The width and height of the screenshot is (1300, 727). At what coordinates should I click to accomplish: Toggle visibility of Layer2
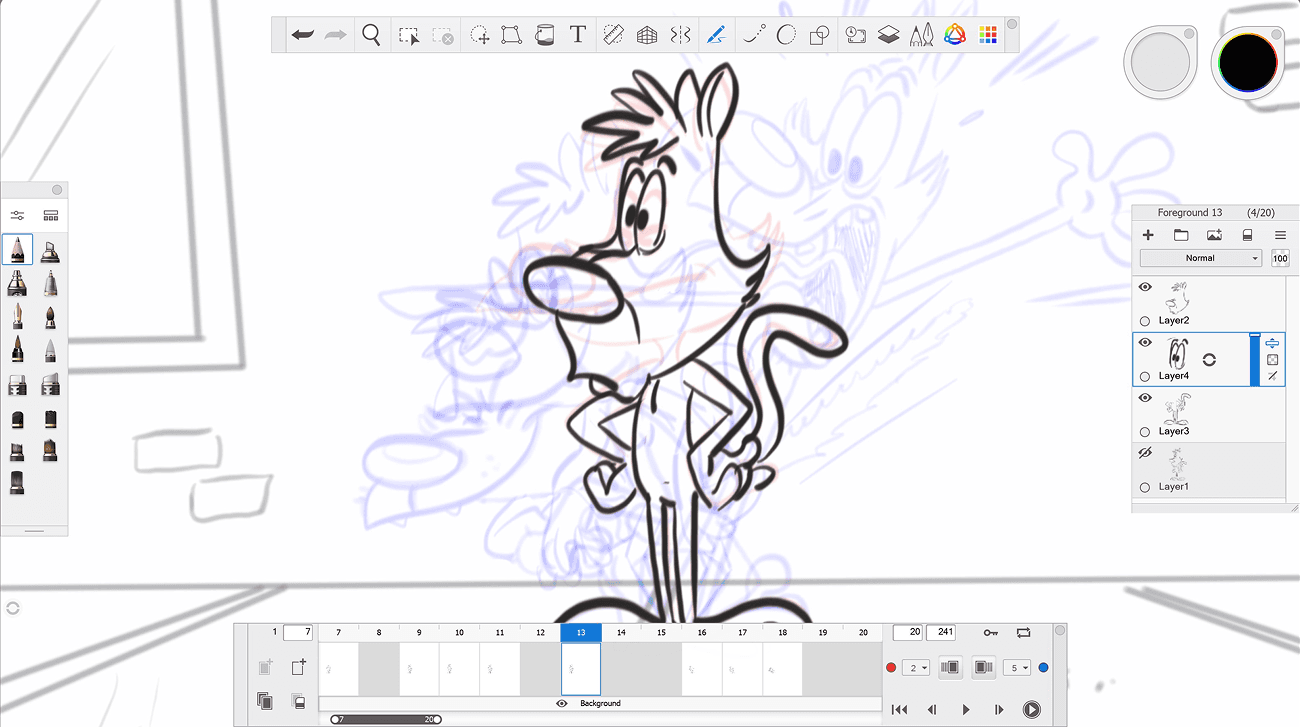(x=1146, y=287)
